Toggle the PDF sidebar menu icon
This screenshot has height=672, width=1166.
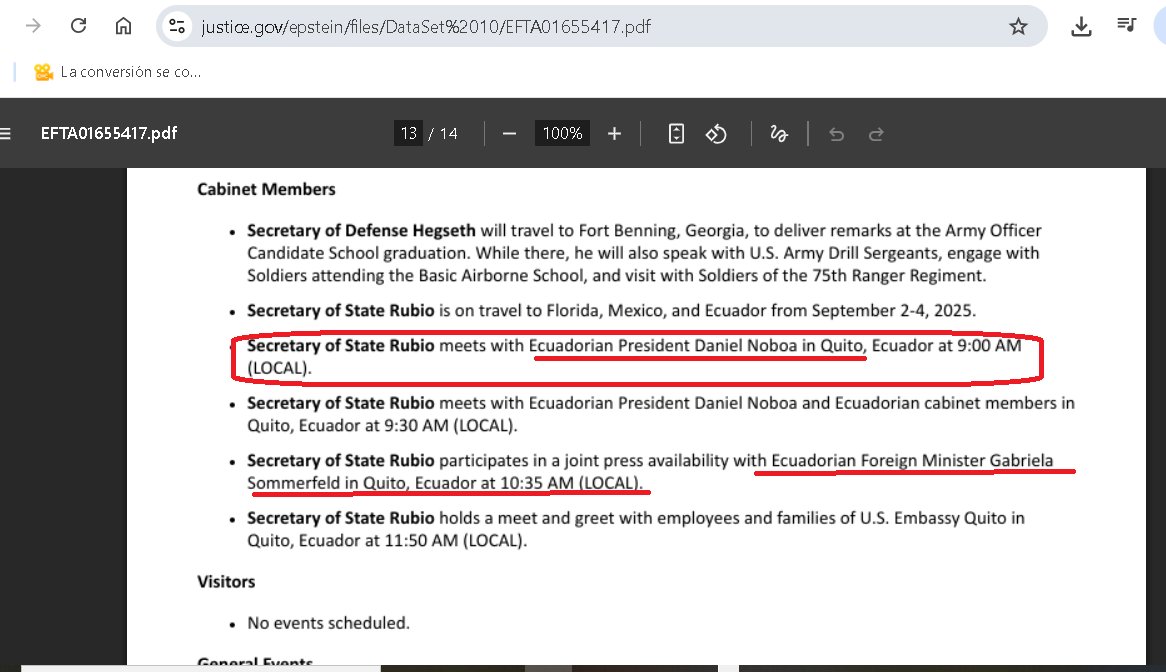tap(5, 134)
